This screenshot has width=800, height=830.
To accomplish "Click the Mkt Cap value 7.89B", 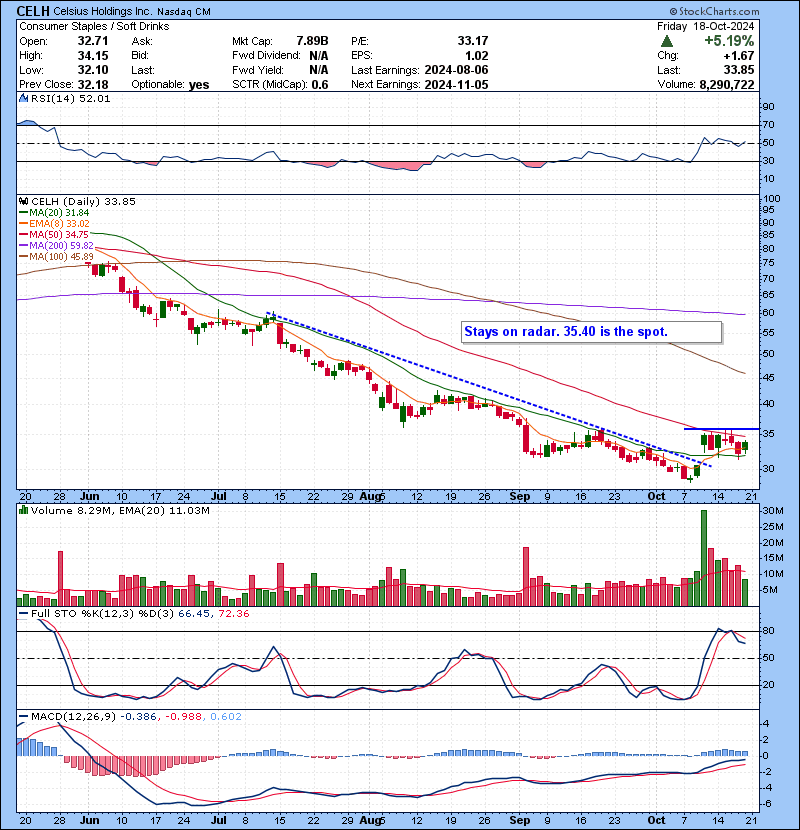I will coord(312,41).
